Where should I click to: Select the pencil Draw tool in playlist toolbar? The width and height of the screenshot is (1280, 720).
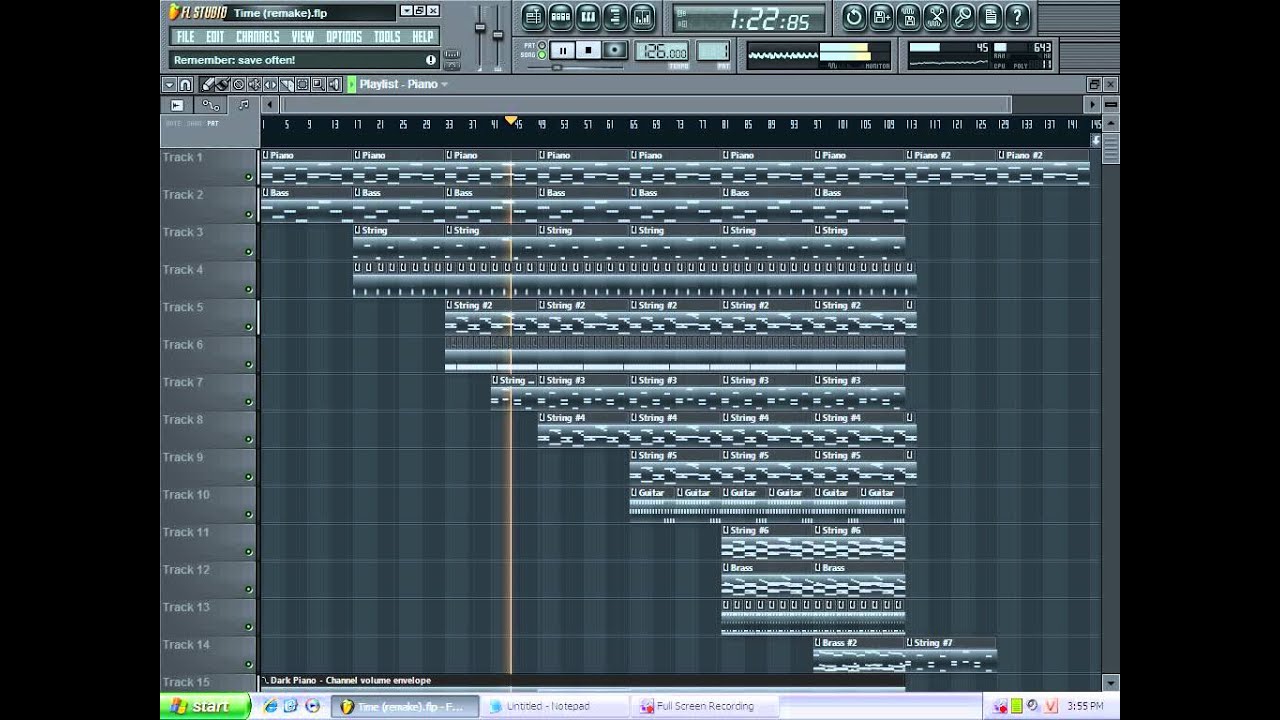[x=207, y=85]
